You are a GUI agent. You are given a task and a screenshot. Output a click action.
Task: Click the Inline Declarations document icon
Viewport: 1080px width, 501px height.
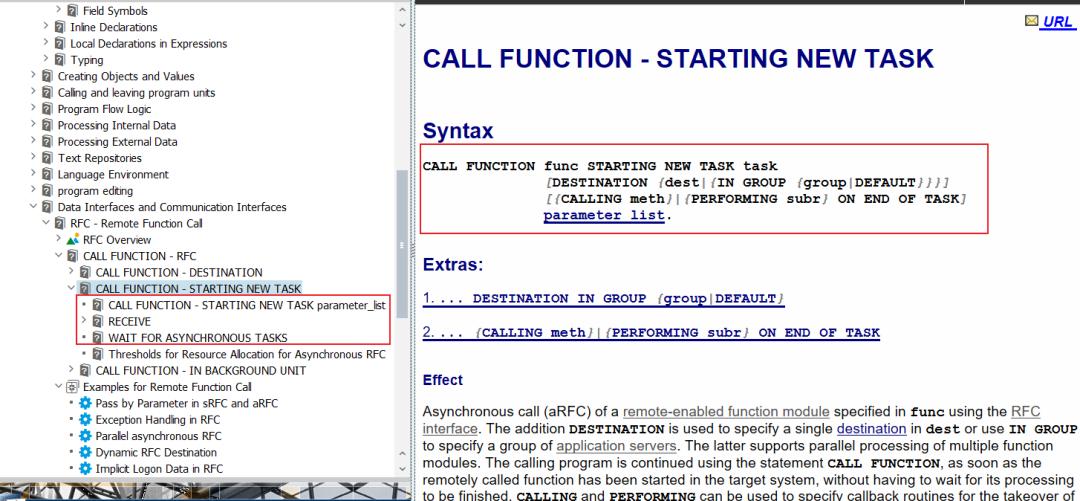tap(61, 28)
